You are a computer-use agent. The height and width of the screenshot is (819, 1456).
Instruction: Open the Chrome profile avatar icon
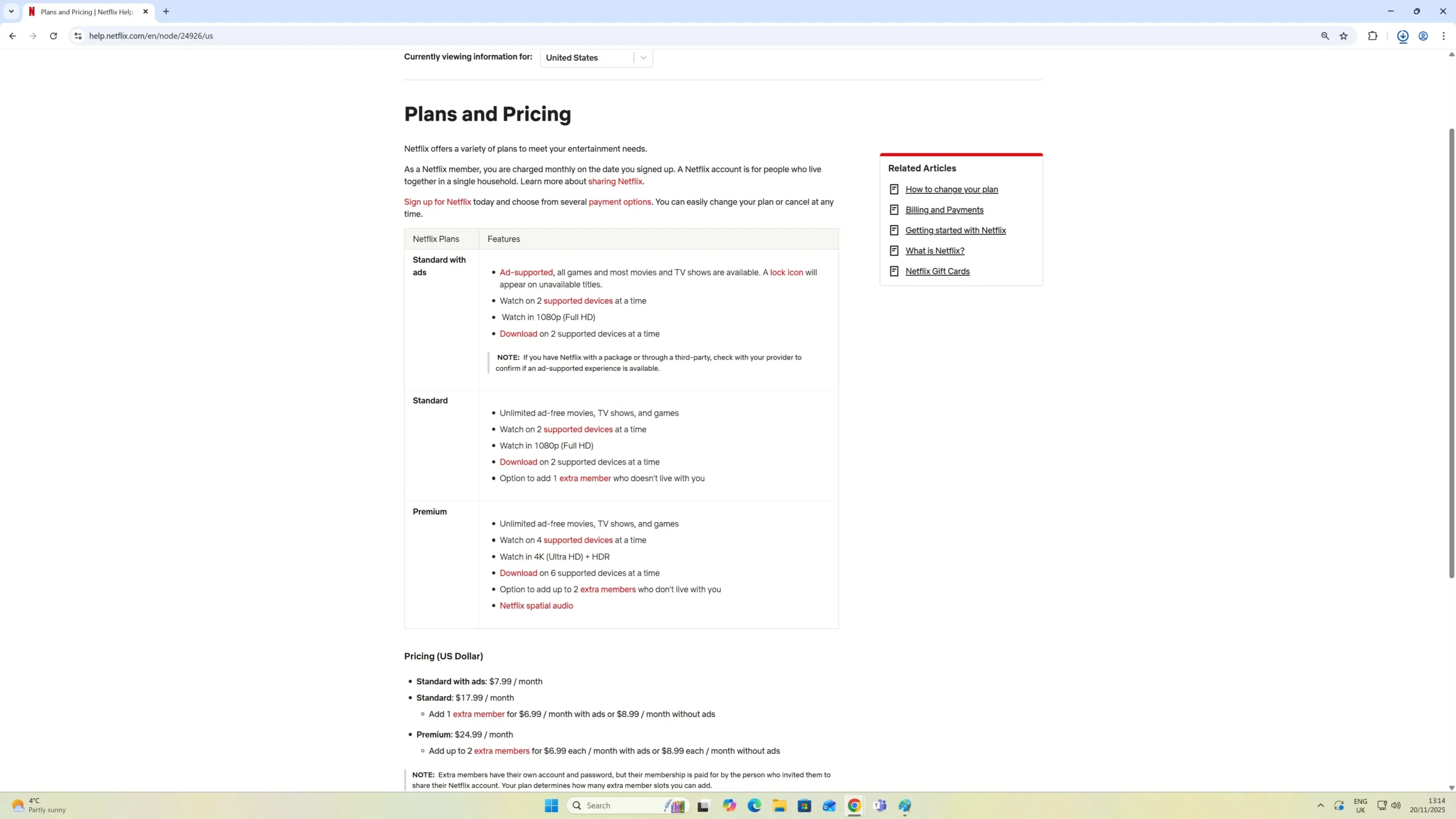1423,36
